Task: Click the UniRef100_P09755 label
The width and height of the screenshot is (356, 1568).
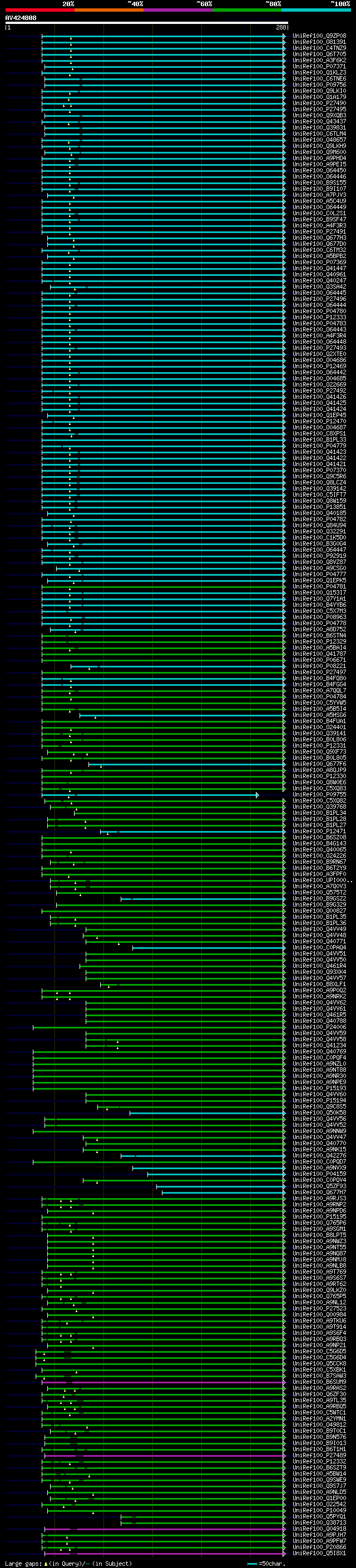Action: click(x=319, y=794)
